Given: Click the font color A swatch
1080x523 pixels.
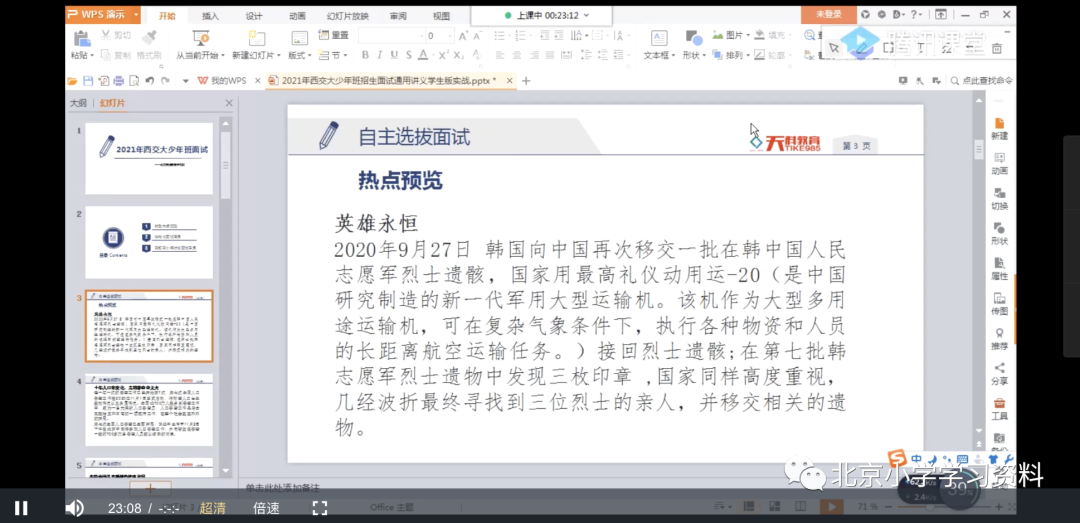Looking at the screenshot, I should coord(423,55).
